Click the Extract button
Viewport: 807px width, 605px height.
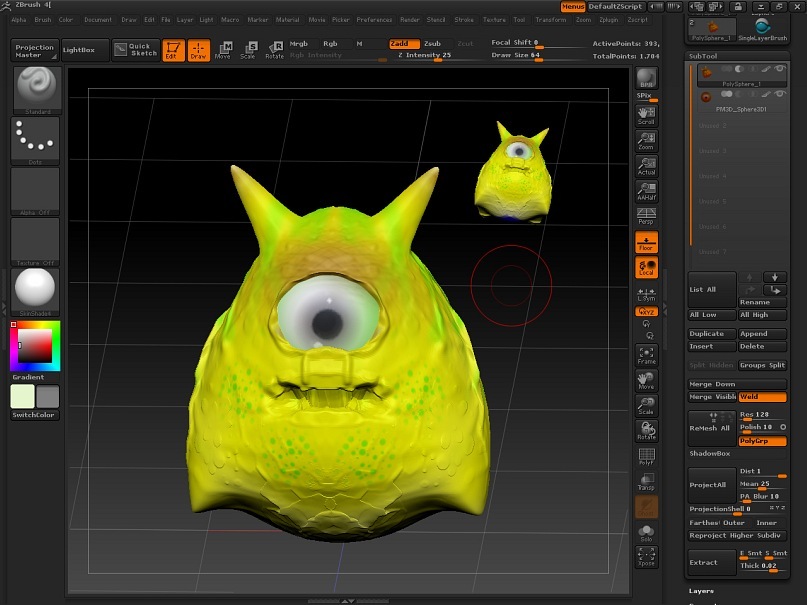click(x=712, y=562)
